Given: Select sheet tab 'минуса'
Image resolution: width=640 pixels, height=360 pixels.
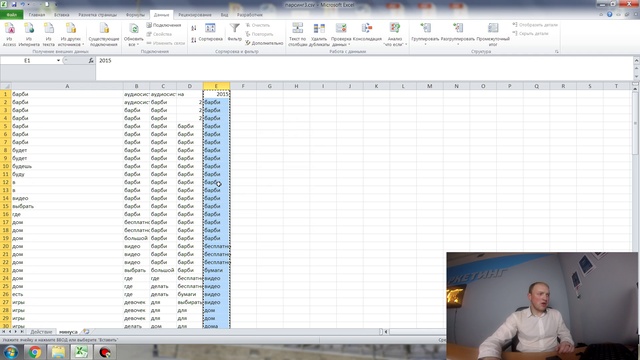Looking at the screenshot, I should tap(68, 332).
